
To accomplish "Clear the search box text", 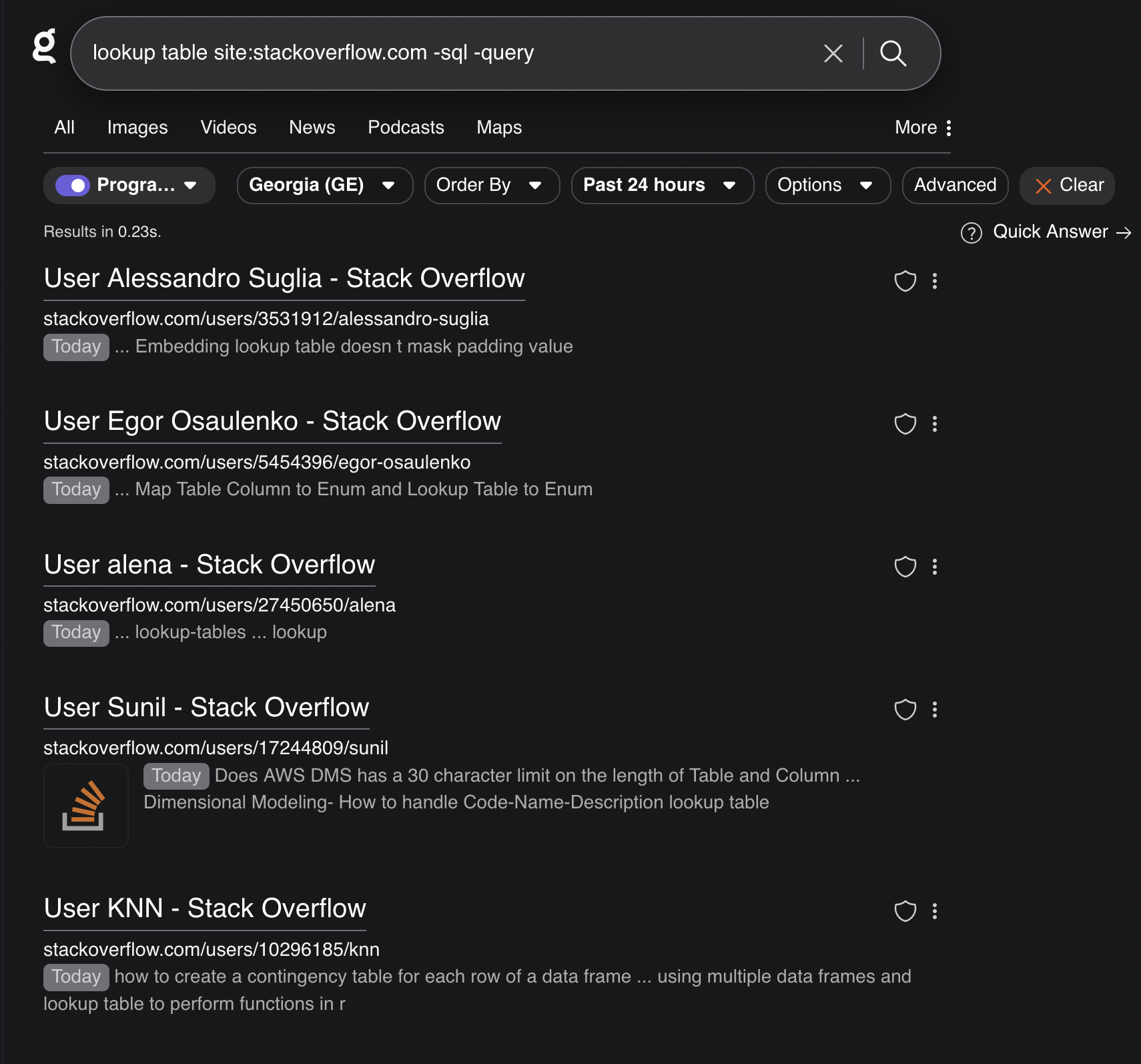I will [x=833, y=53].
